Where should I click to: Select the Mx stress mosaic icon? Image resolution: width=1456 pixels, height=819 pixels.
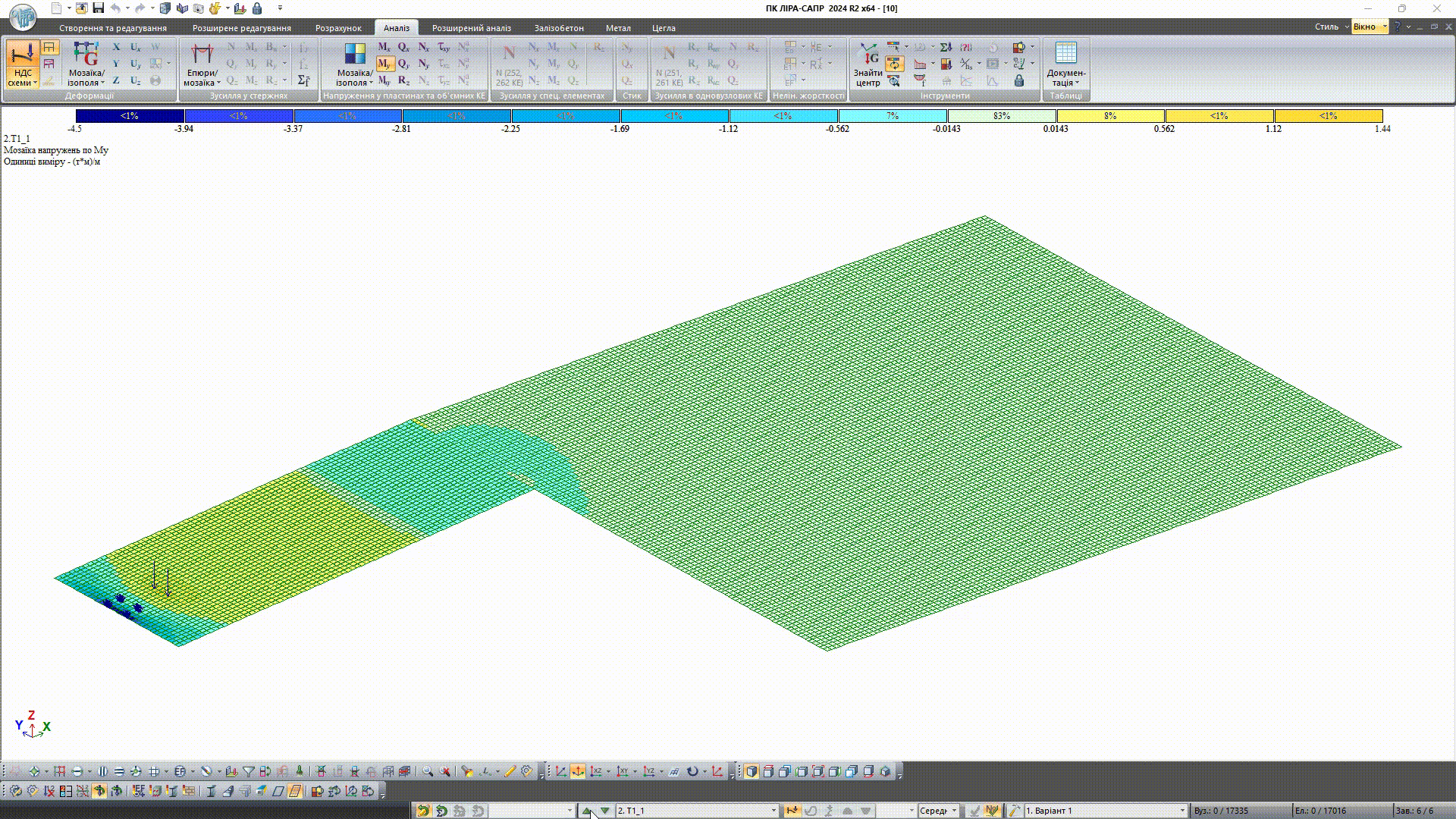click(384, 48)
